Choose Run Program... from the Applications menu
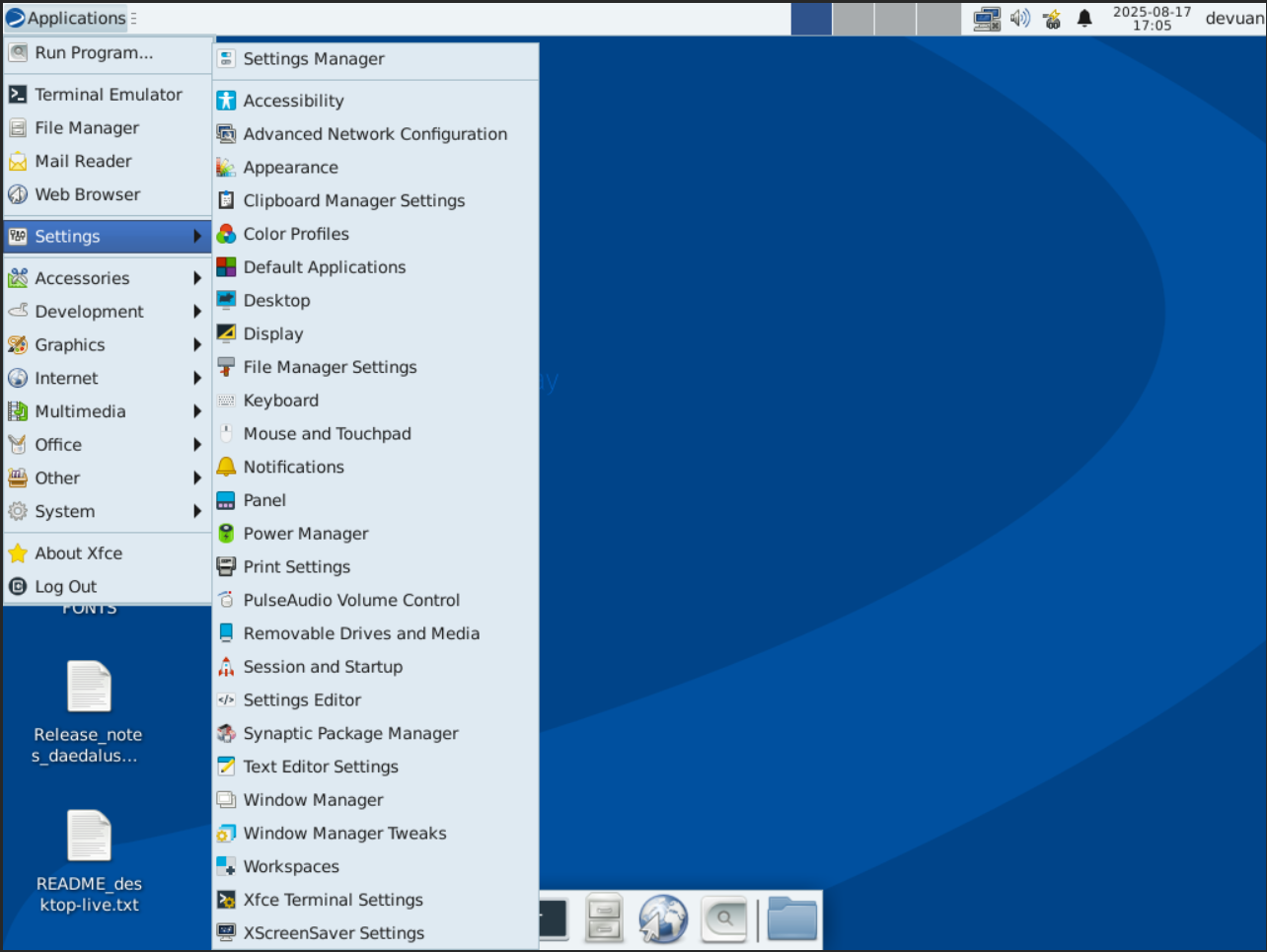The image size is (1267, 952). coord(108,53)
